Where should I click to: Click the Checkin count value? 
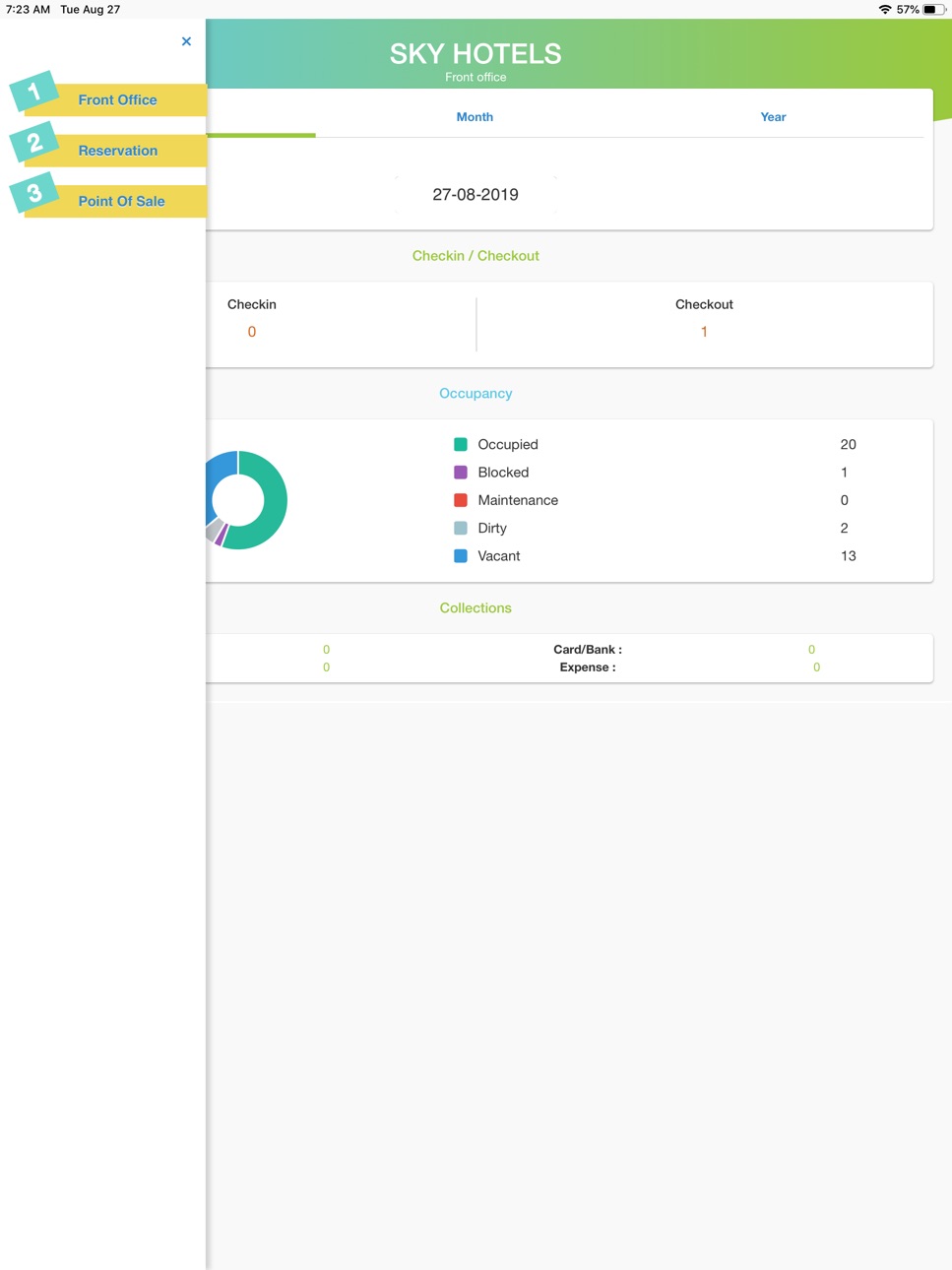pos(252,332)
